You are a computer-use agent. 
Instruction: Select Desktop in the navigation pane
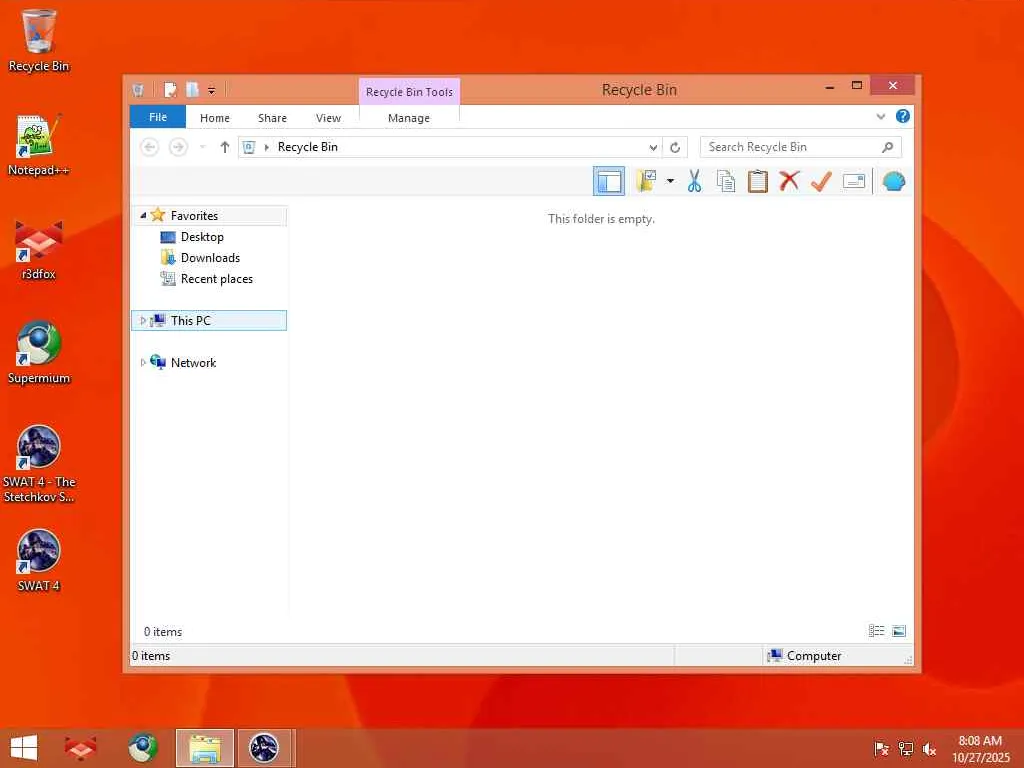pos(202,237)
